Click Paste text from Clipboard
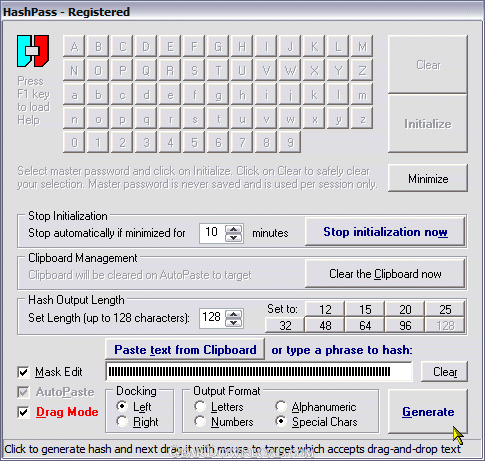 pos(185,350)
